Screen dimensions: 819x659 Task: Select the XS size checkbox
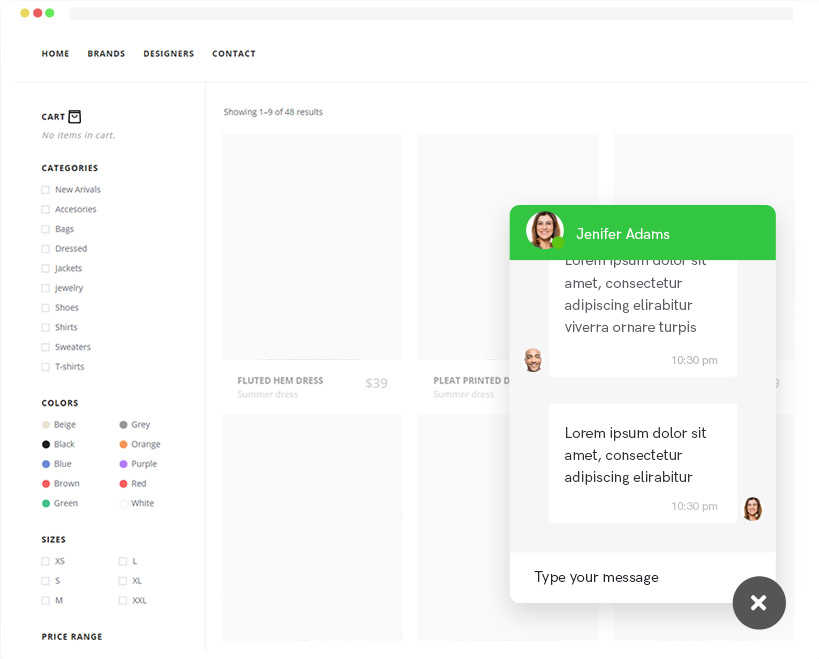pyautogui.click(x=45, y=562)
